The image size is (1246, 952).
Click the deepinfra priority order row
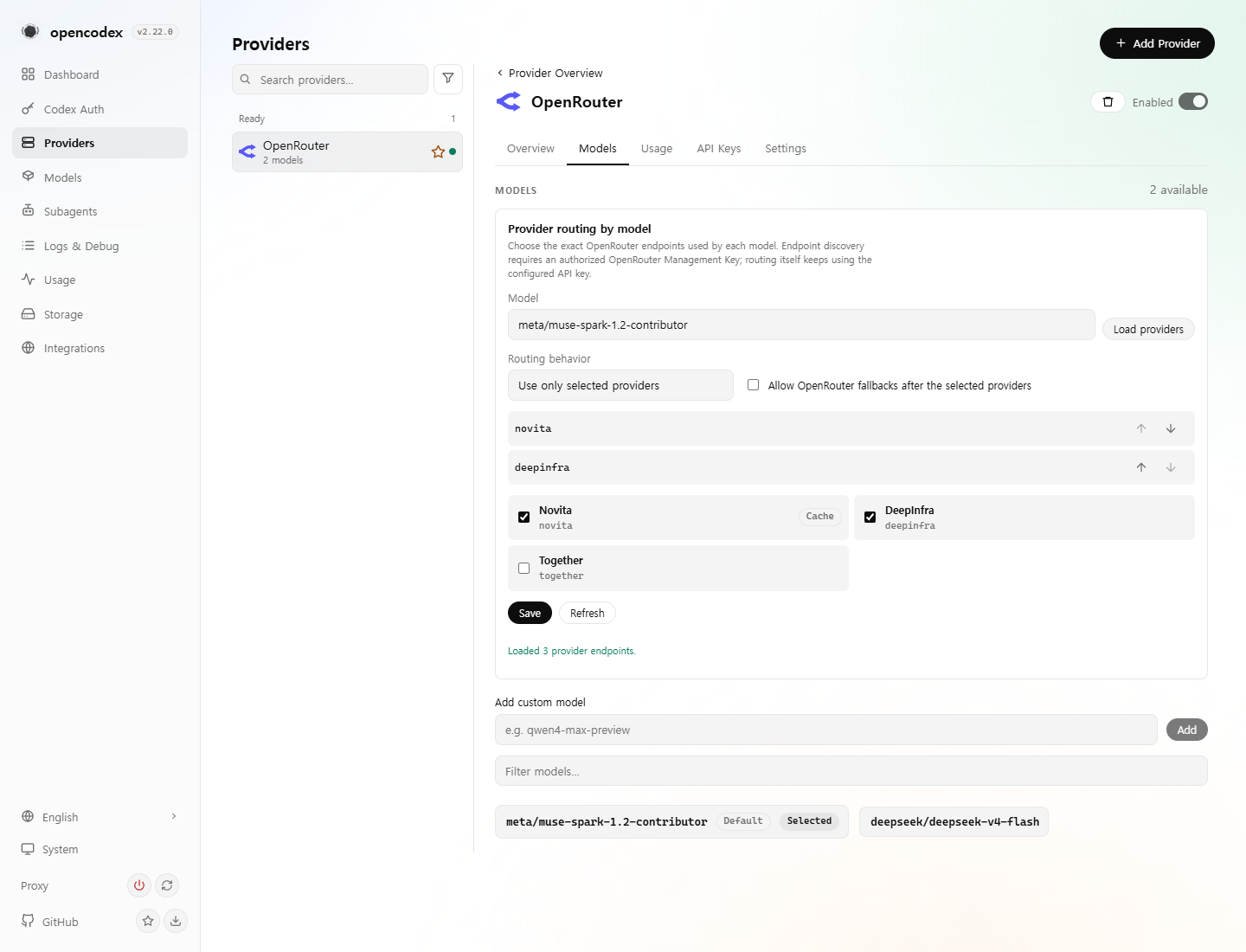click(x=851, y=467)
